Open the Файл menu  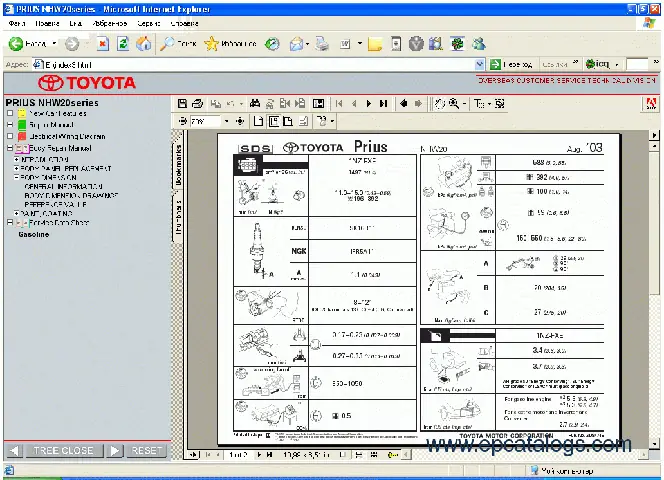[x=17, y=24]
